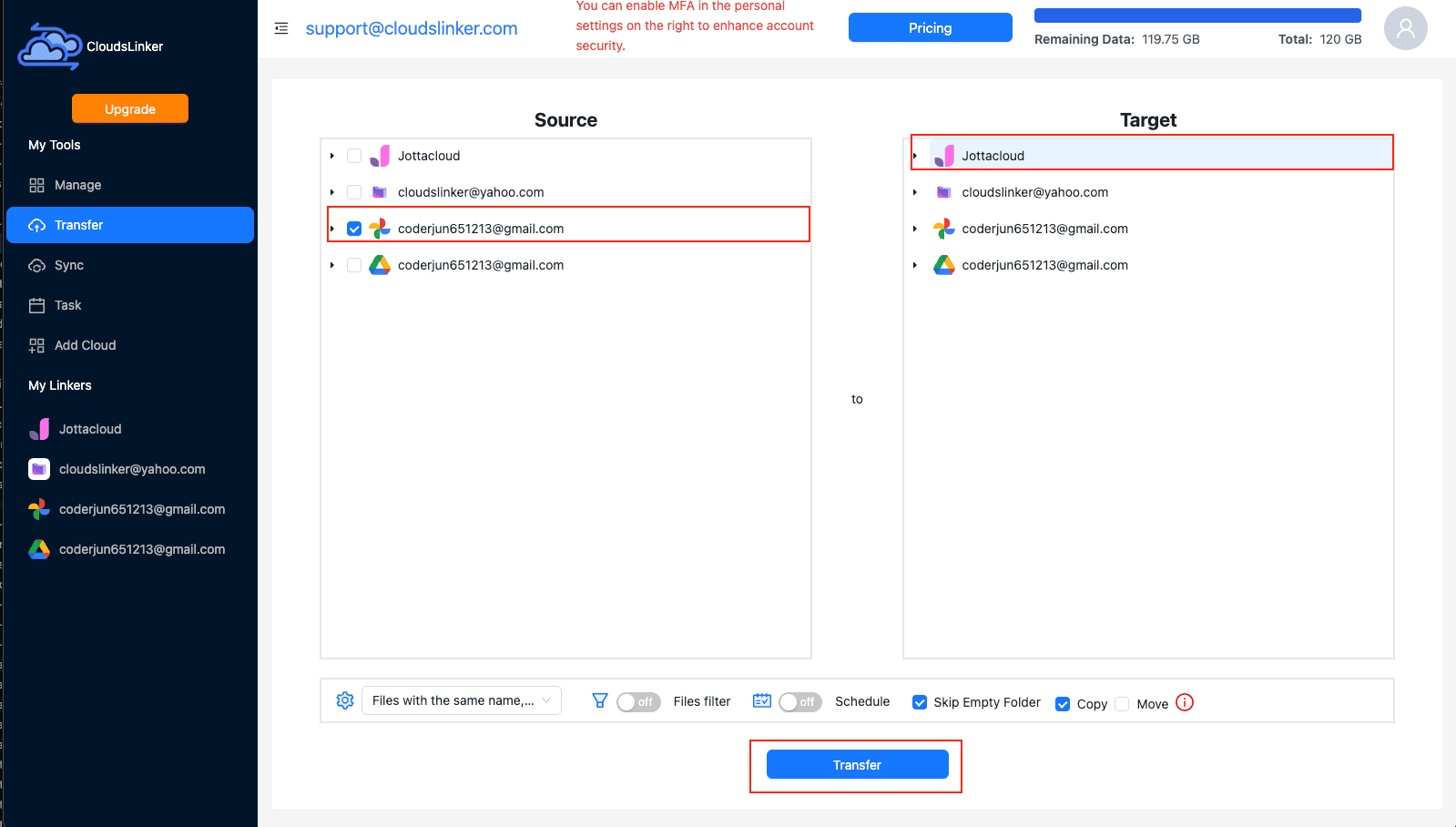Select the Transfer menu item
Screen dimensions: 1456x827
(130, 225)
